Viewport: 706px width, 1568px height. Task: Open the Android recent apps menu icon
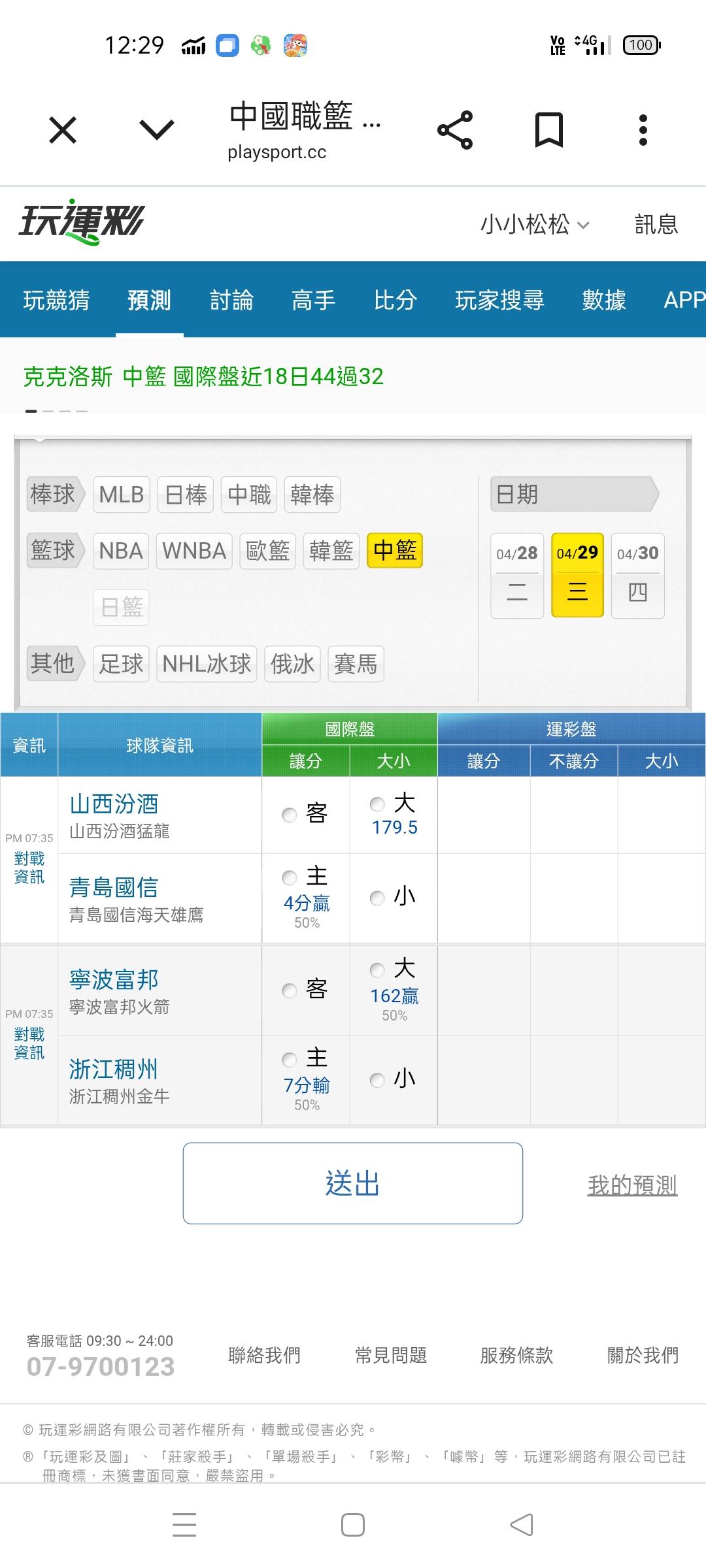[184, 1524]
